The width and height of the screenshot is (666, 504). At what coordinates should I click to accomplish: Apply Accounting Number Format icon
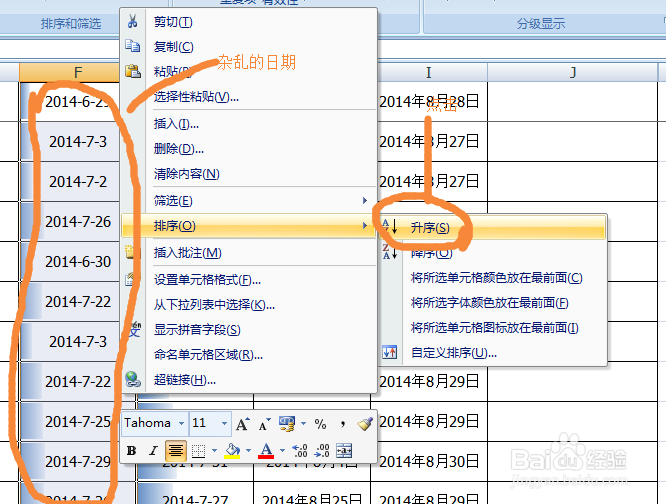tap(287, 424)
